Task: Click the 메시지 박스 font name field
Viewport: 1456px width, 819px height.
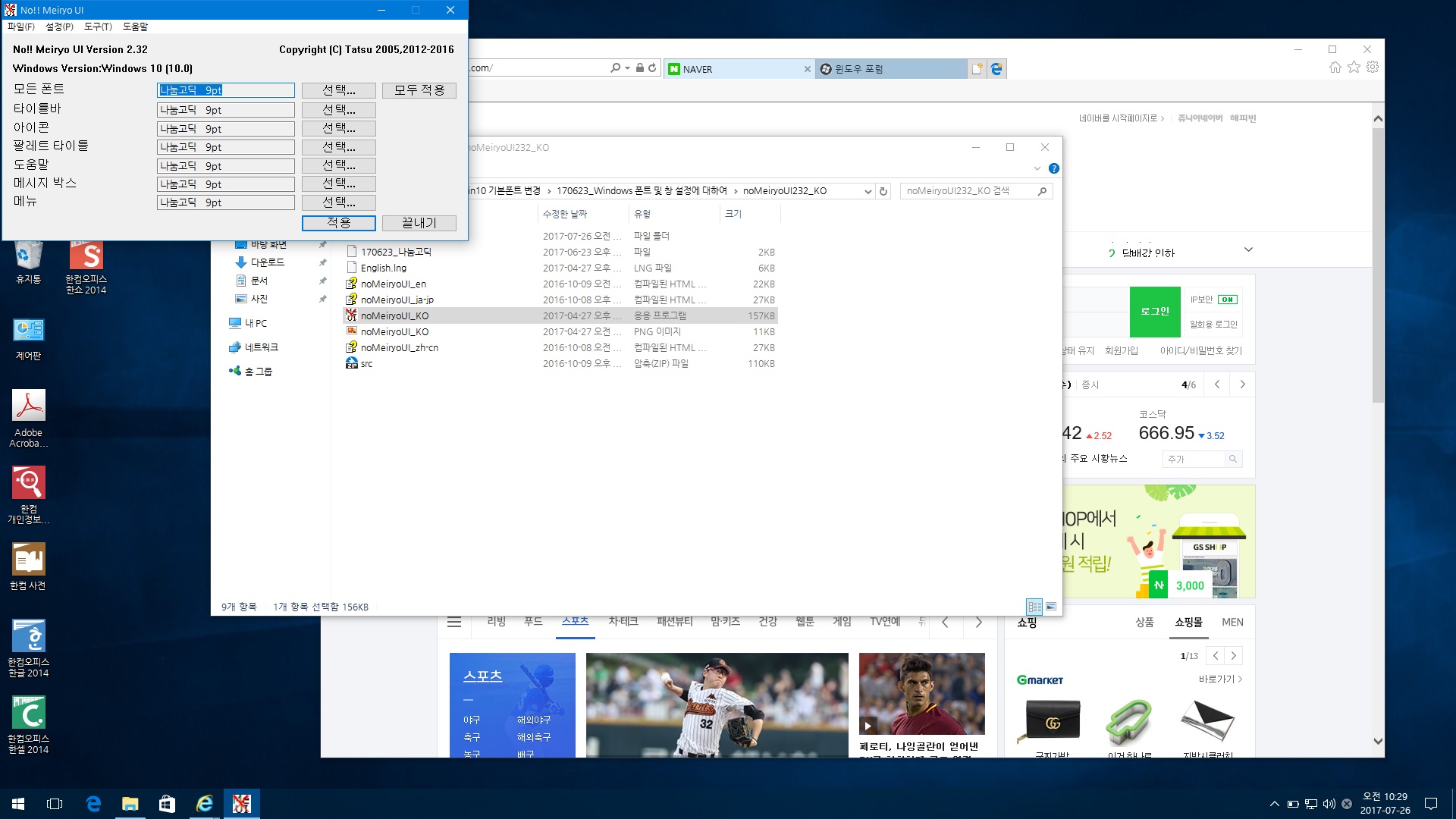Action: [226, 184]
